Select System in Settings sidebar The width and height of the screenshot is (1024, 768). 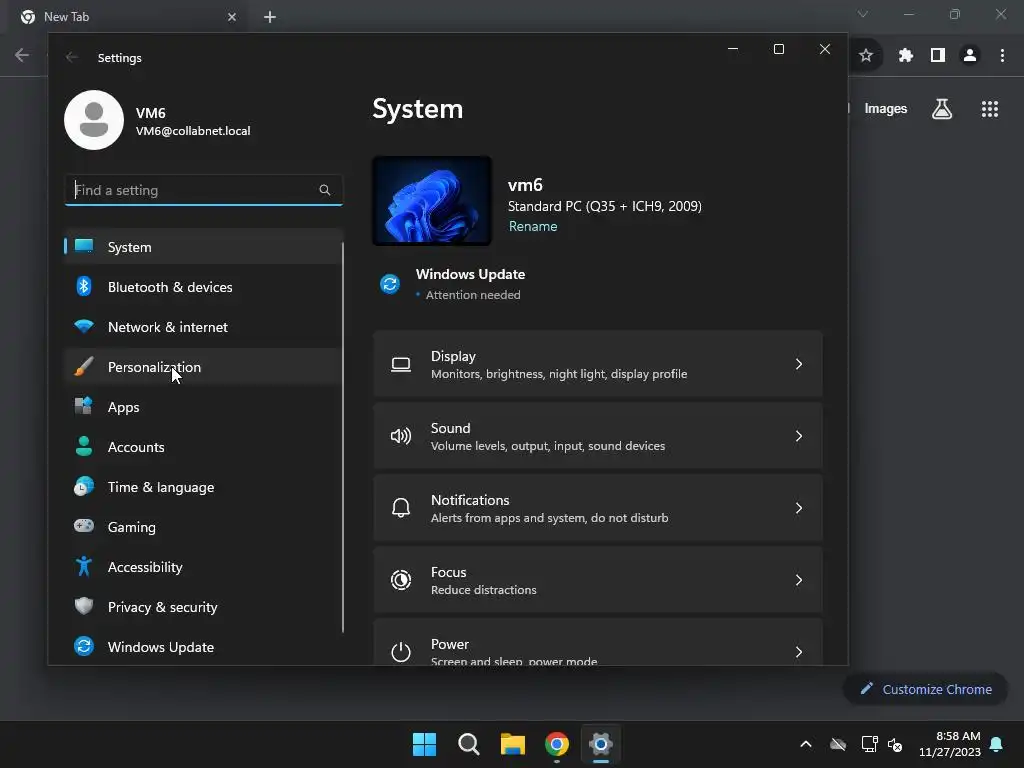[x=203, y=247]
